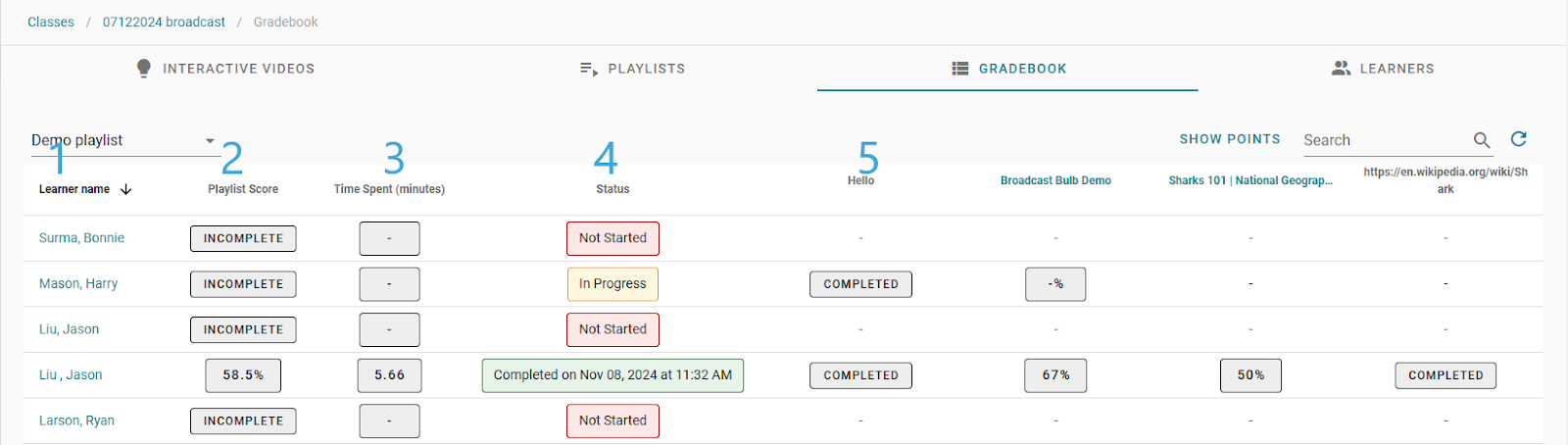This screenshot has width=1568, height=445.
Task: Open the Playlists tab
Action: click(632, 69)
